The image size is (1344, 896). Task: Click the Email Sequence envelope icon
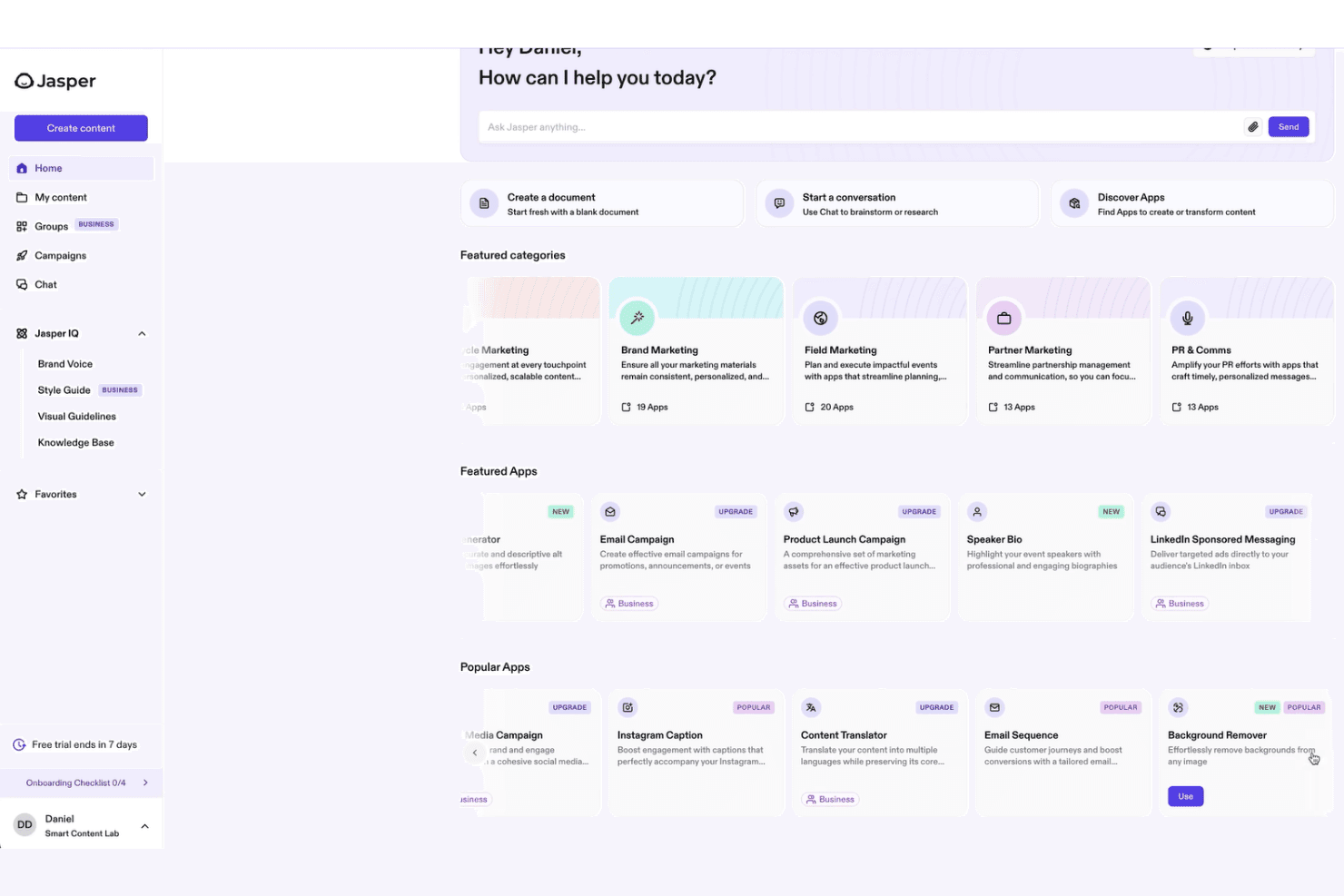click(x=994, y=707)
